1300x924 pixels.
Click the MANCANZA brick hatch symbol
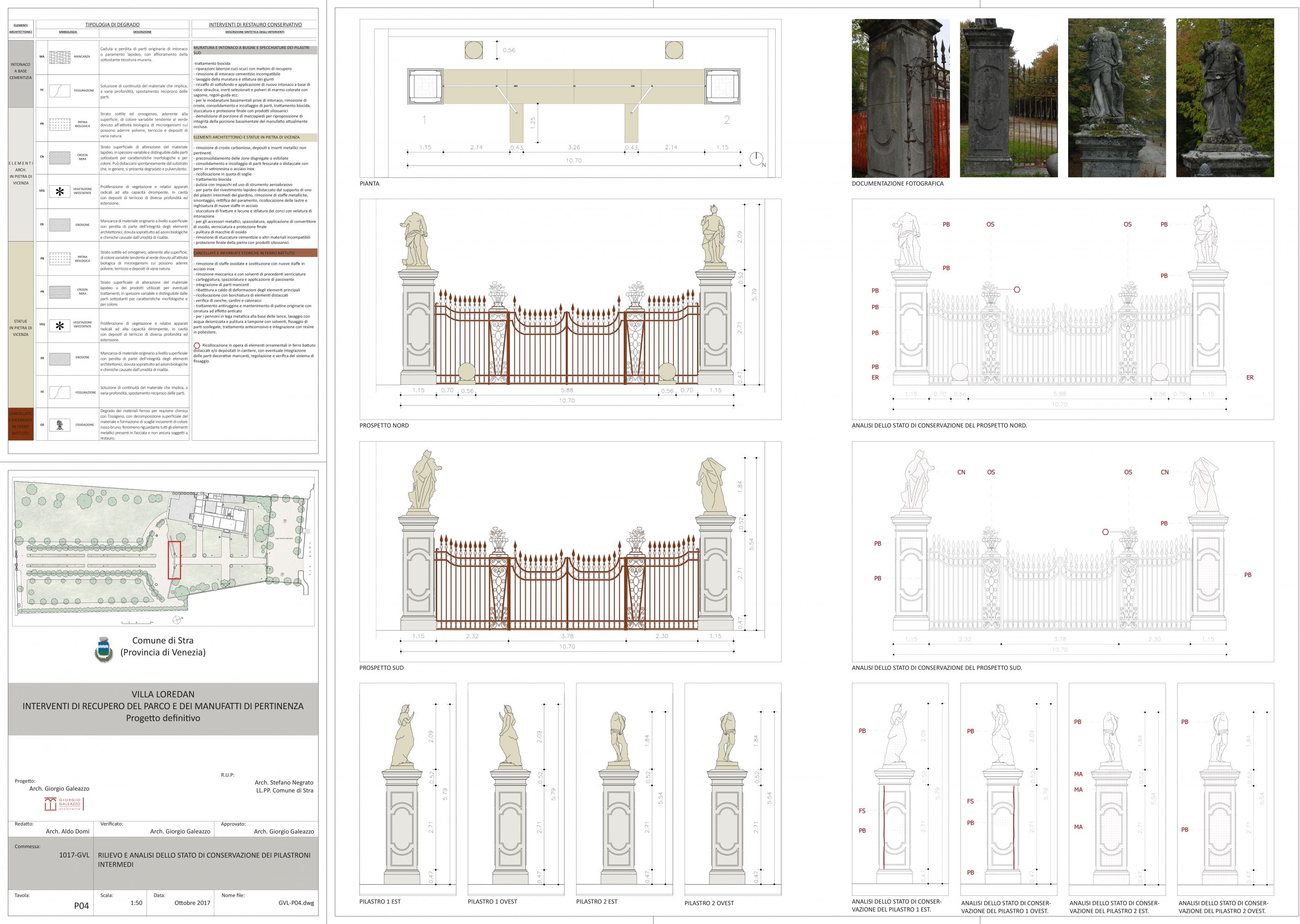(59, 57)
